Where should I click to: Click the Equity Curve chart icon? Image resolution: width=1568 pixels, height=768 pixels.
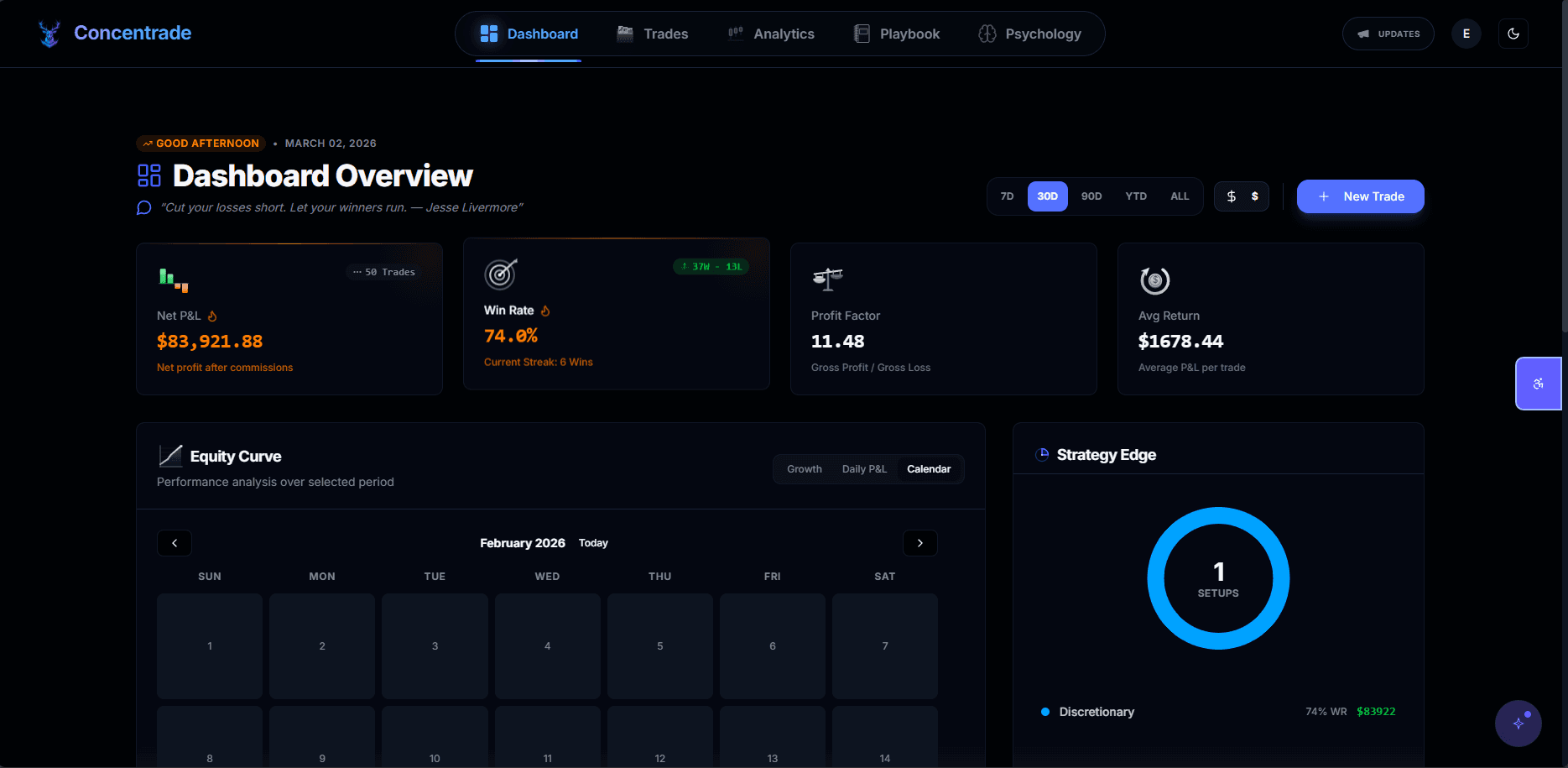(x=170, y=455)
